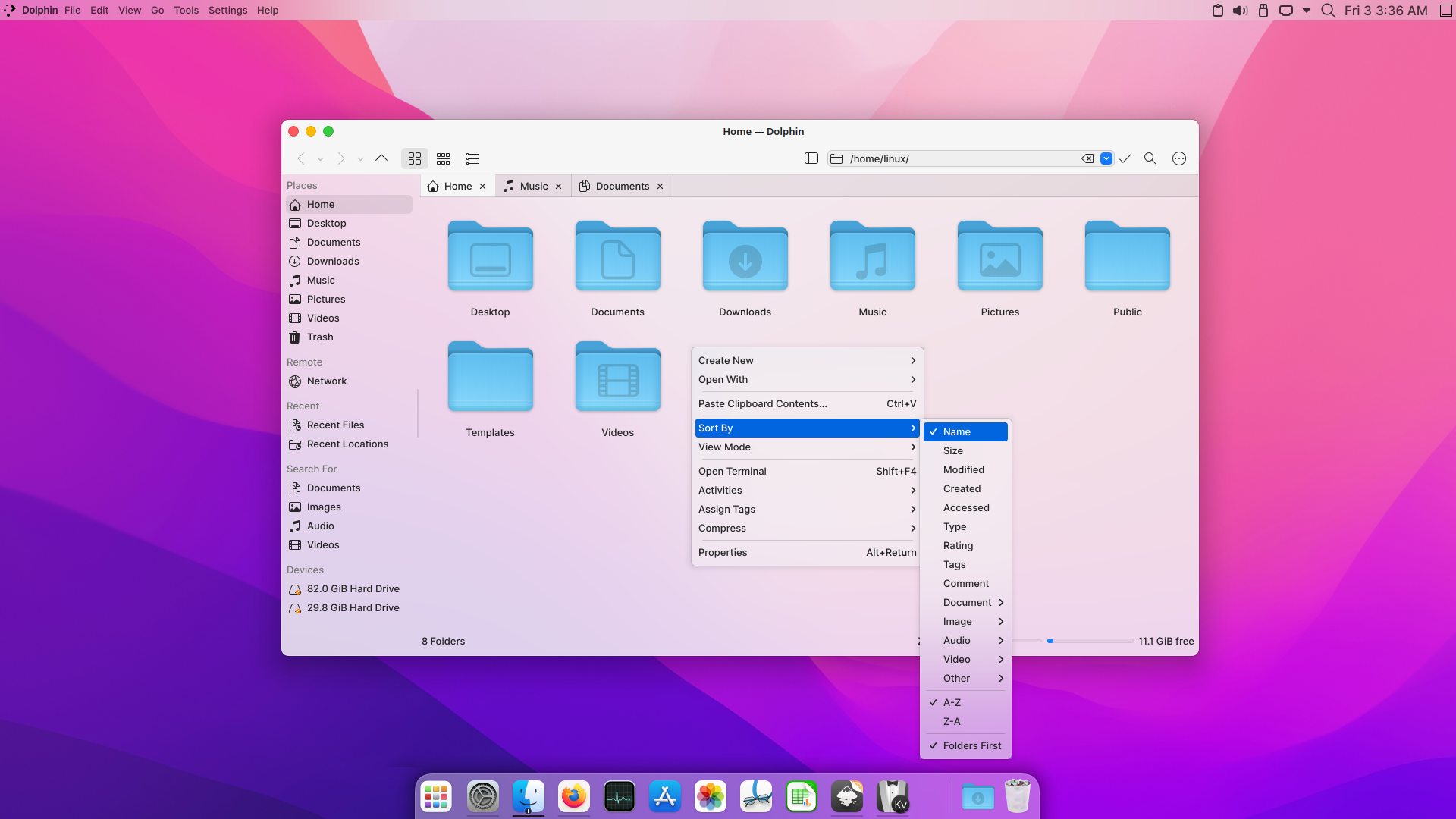This screenshot has width=1456, height=819.
Task: Open the 'Sort By' submenu
Action: coord(807,427)
